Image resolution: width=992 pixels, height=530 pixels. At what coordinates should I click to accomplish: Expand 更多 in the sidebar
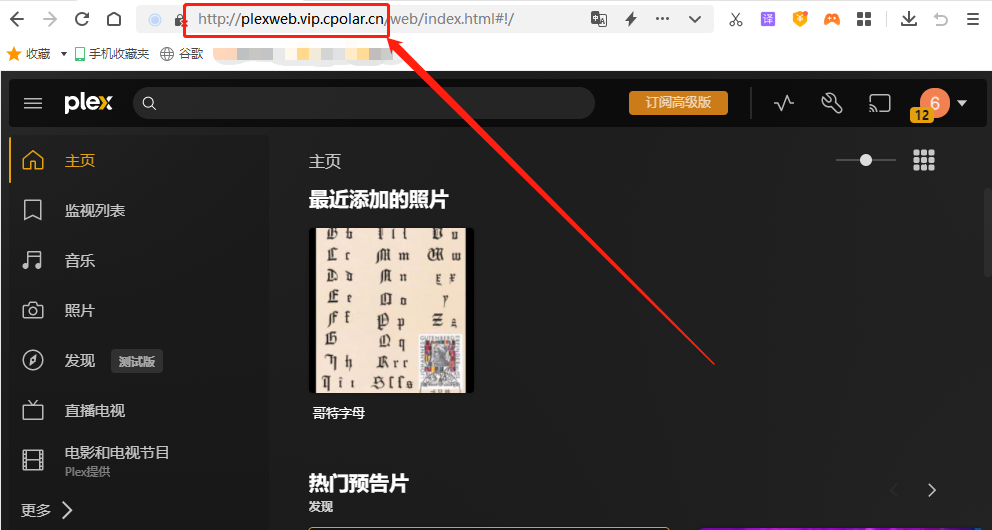pyautogui.click(x=47, y=510)
